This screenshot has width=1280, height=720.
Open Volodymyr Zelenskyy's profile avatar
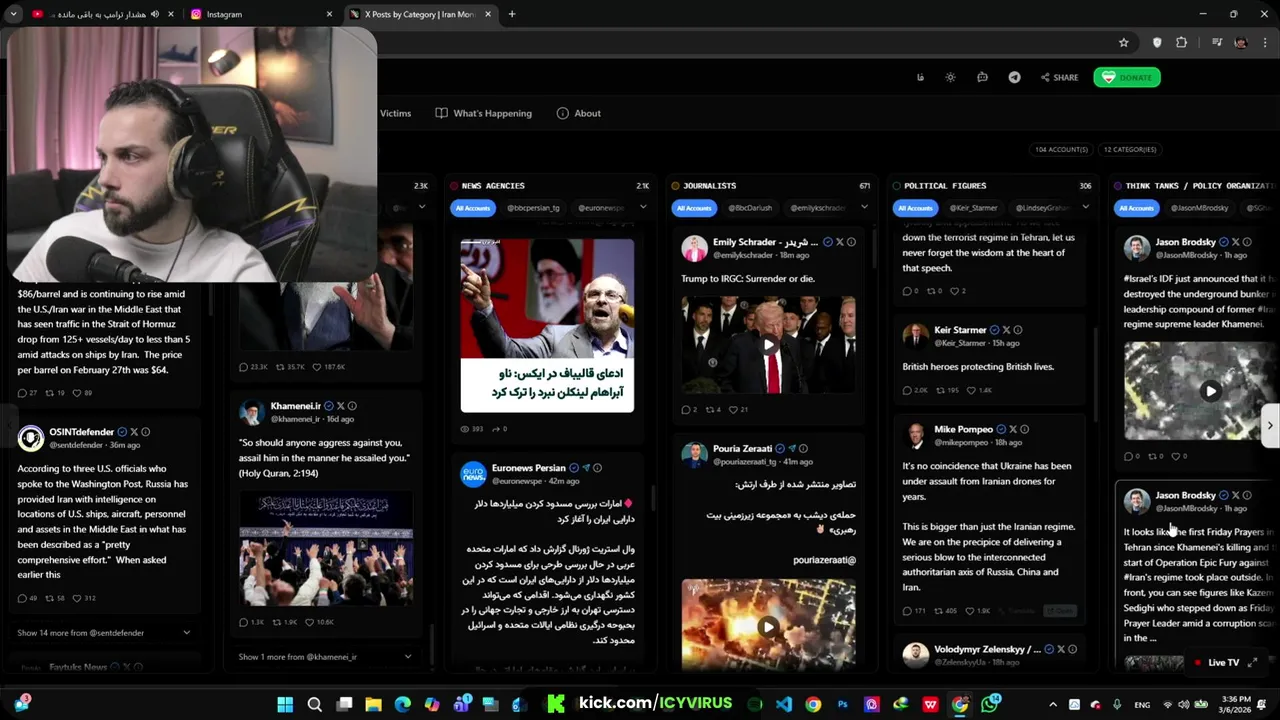915,655
